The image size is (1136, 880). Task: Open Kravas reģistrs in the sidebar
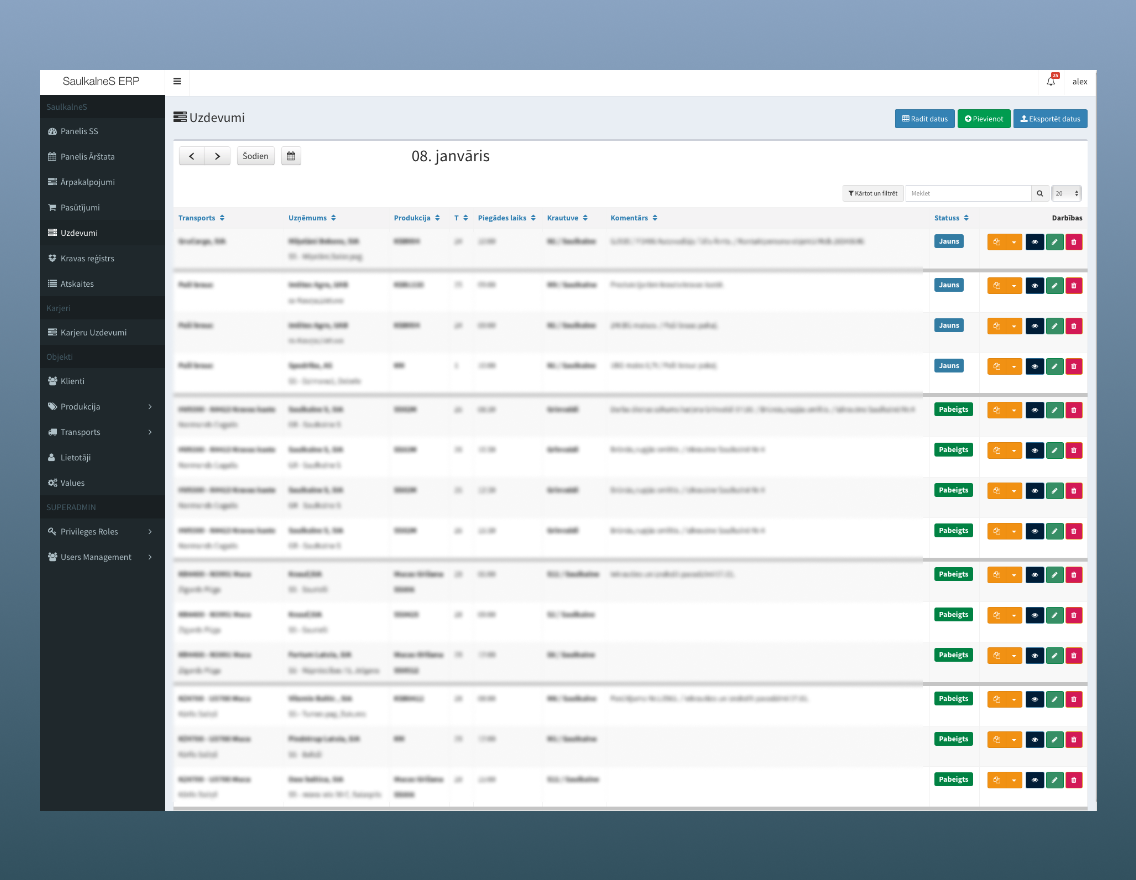(87, 258)
